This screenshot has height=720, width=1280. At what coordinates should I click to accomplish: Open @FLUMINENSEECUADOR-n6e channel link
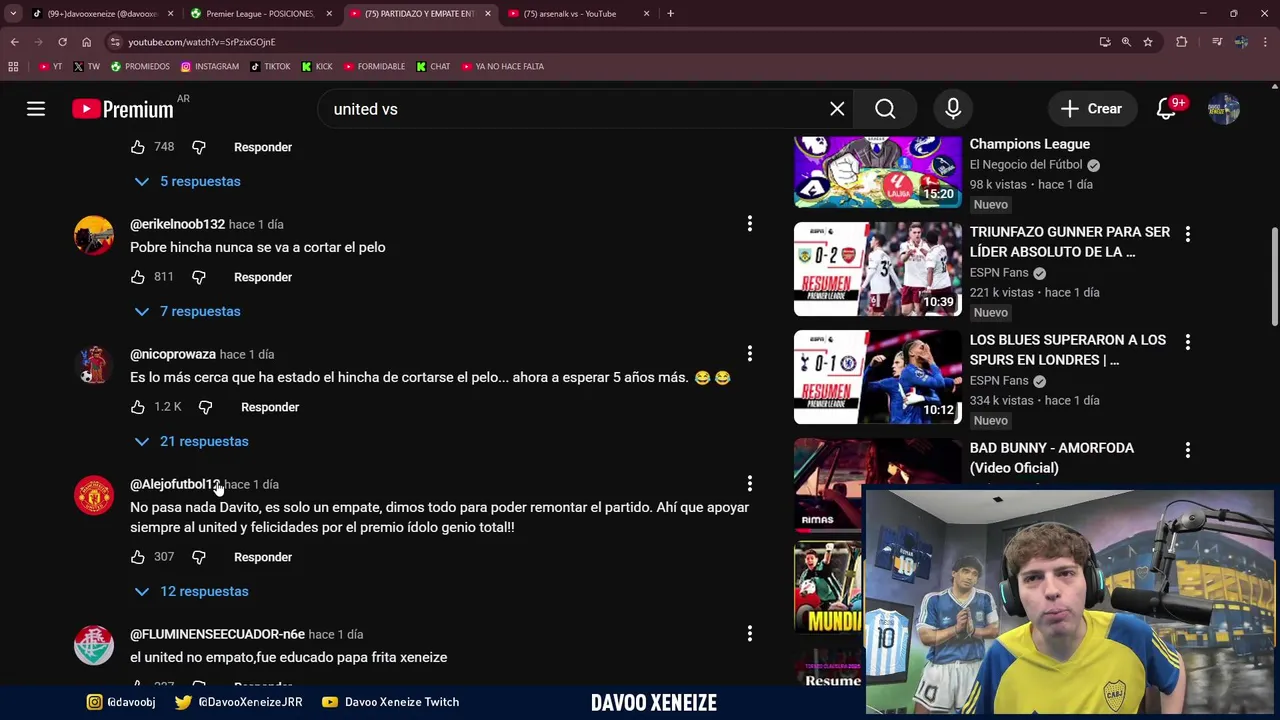(x=217, y=634)
